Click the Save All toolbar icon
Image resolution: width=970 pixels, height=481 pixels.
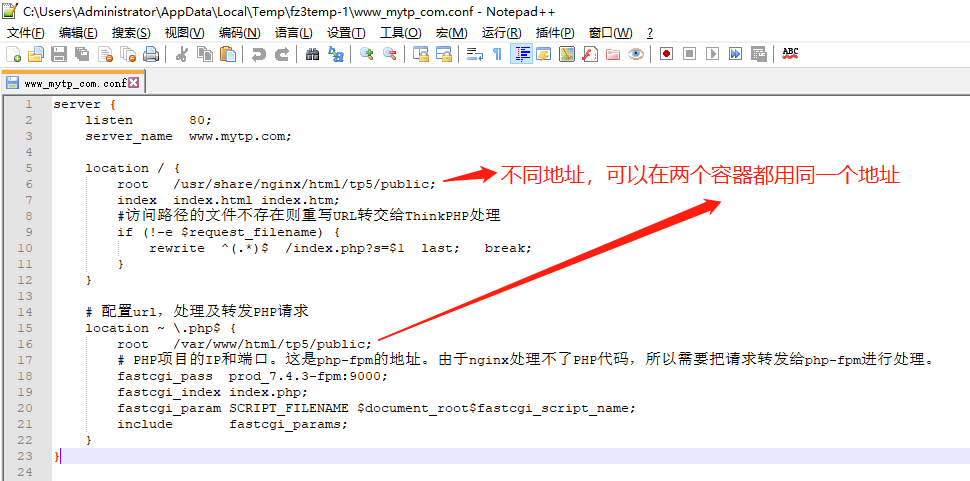tap(82, 54)
